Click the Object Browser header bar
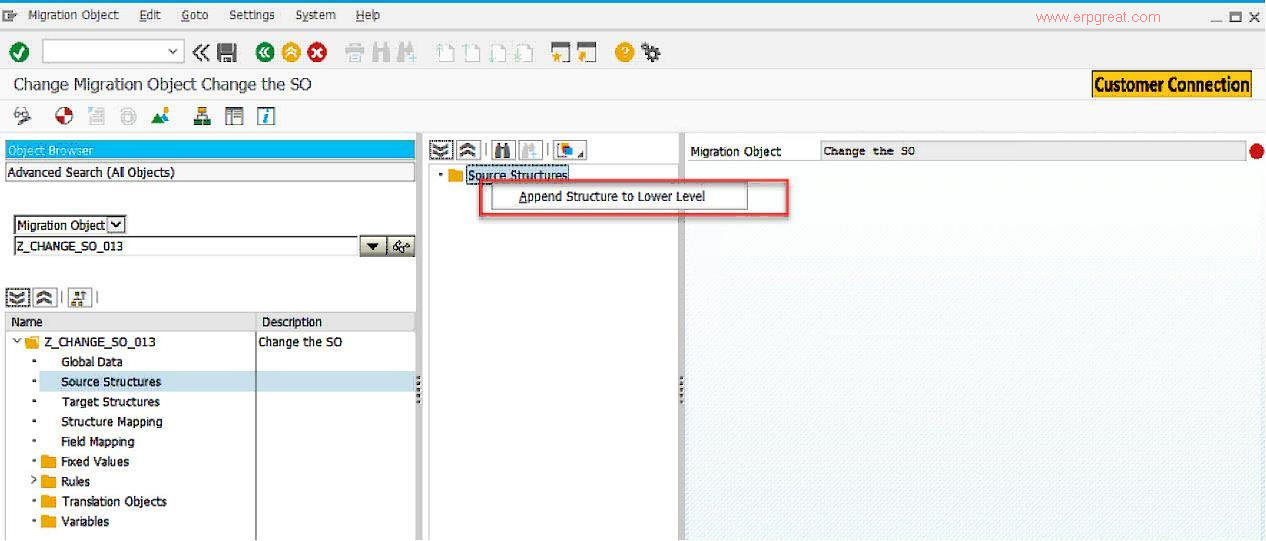This screenshot has height=541, width=1266. click(210, 150)
